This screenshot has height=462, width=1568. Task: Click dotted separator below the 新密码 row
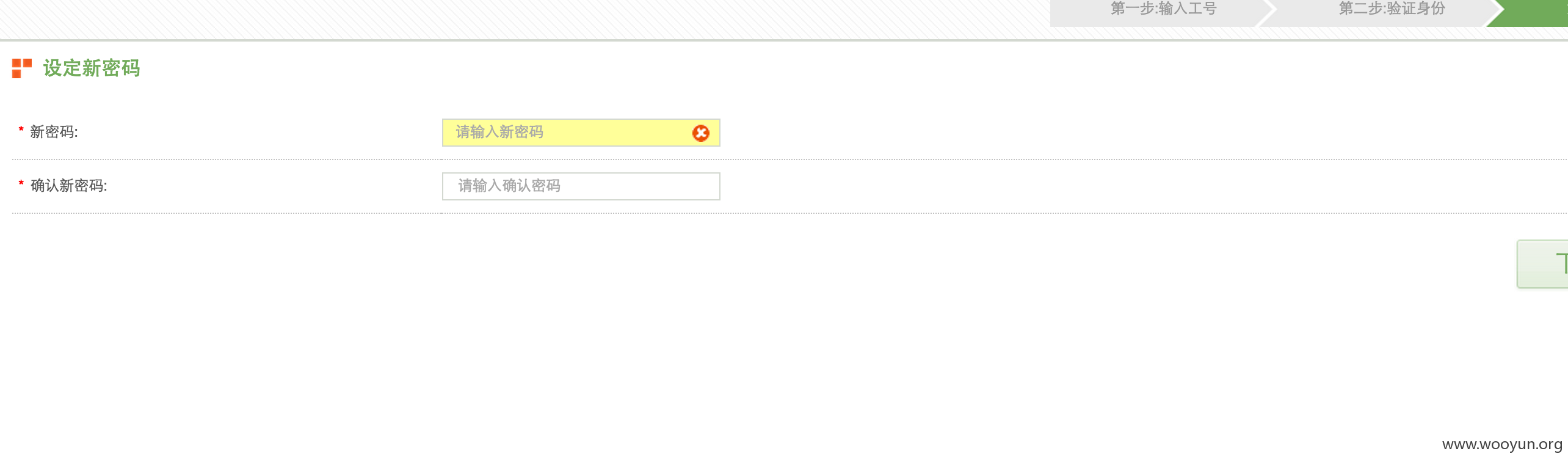pos(789,159)
